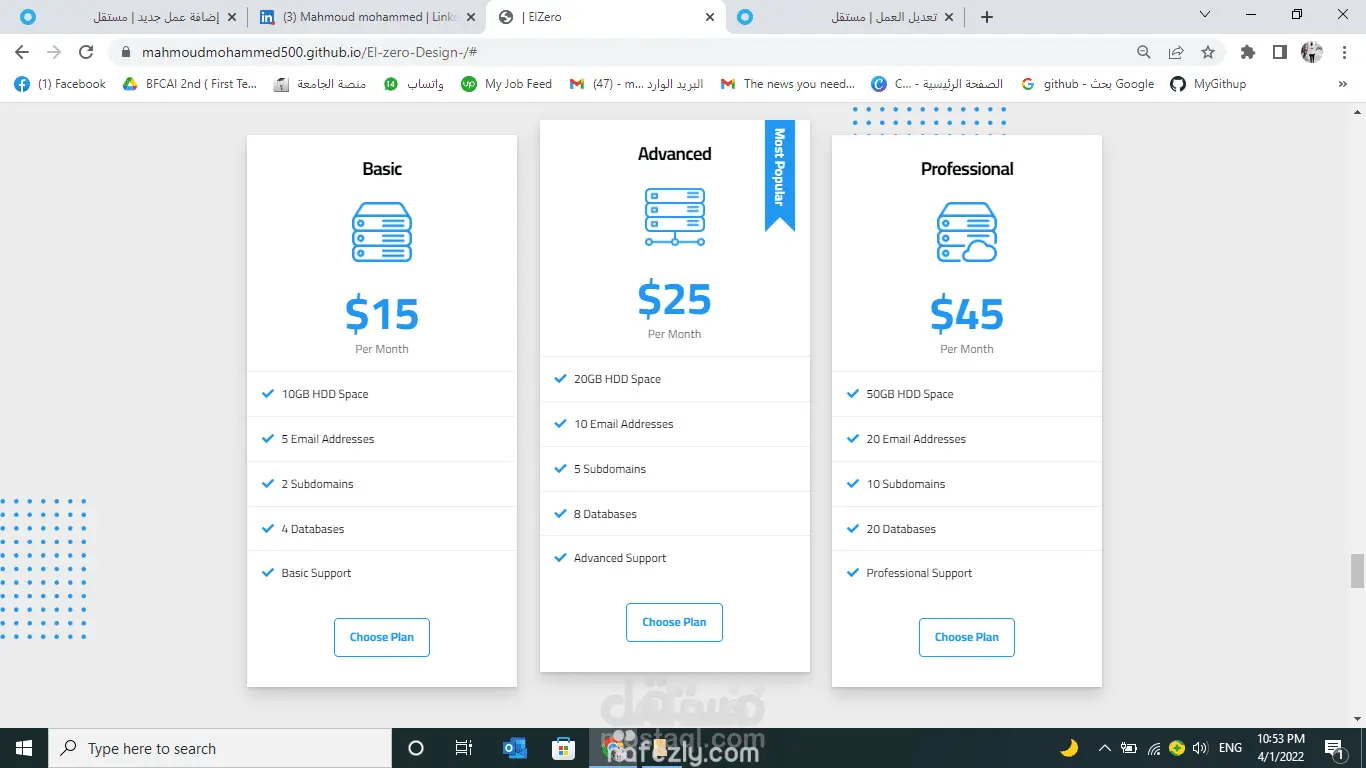Expand the tab search dropdown arrow
Viewport: 1366px width, 768px height.
pos(1205,15)
